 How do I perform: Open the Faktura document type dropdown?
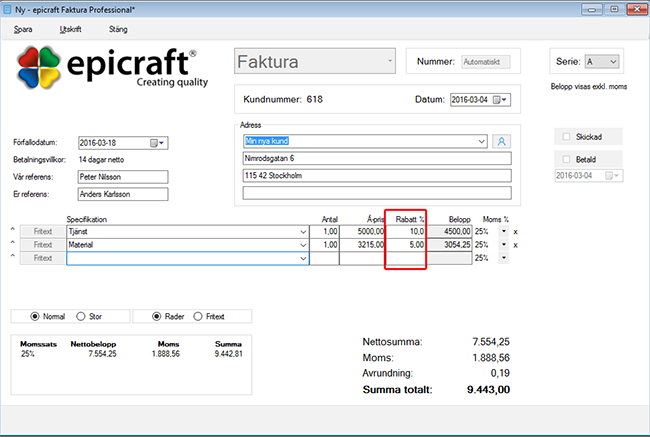pyautogui.click(x=315, y=61)
